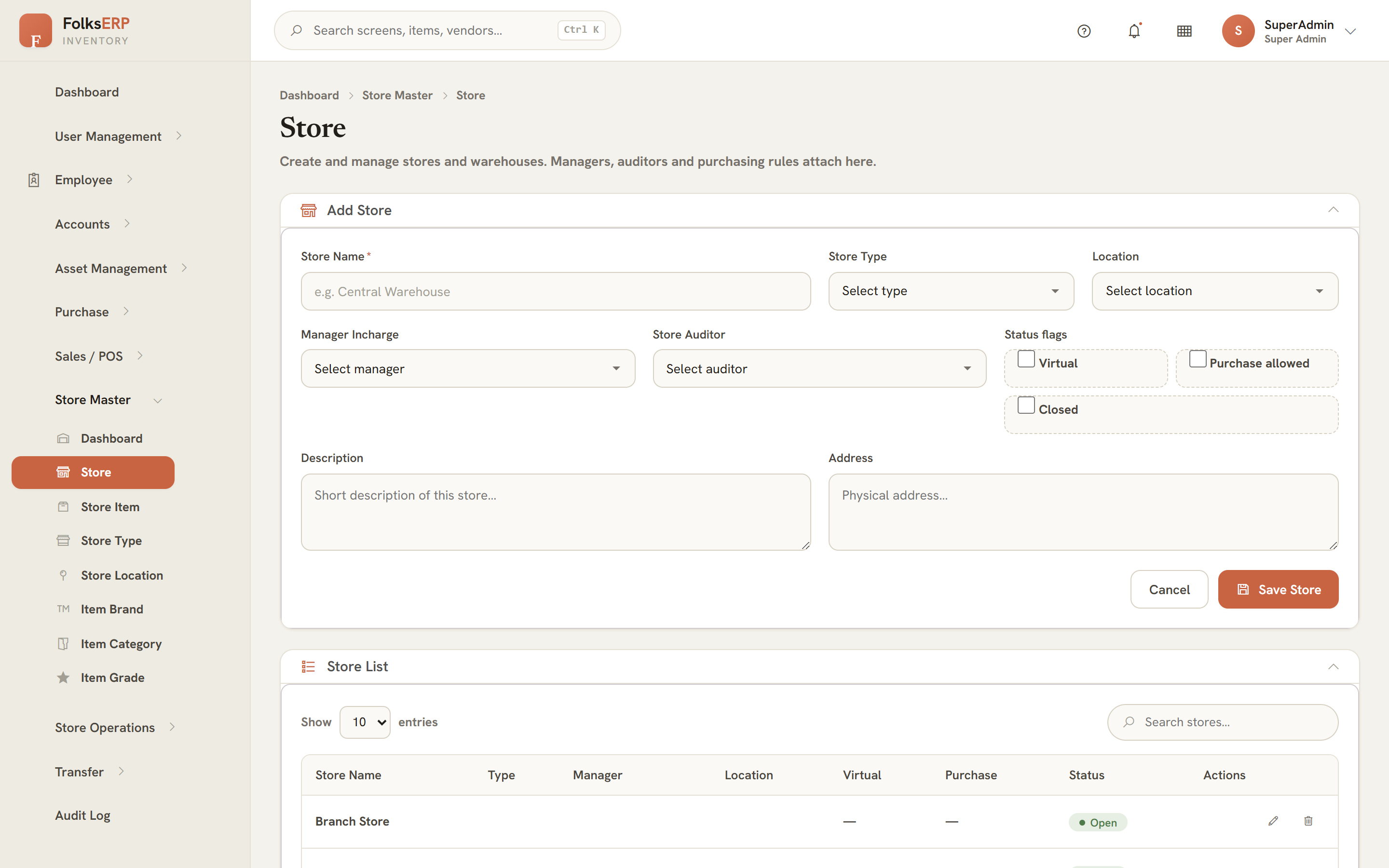This screenshot has width=1389, height=868.
Task: Click the Save Store button
Action: (1278, 590)
